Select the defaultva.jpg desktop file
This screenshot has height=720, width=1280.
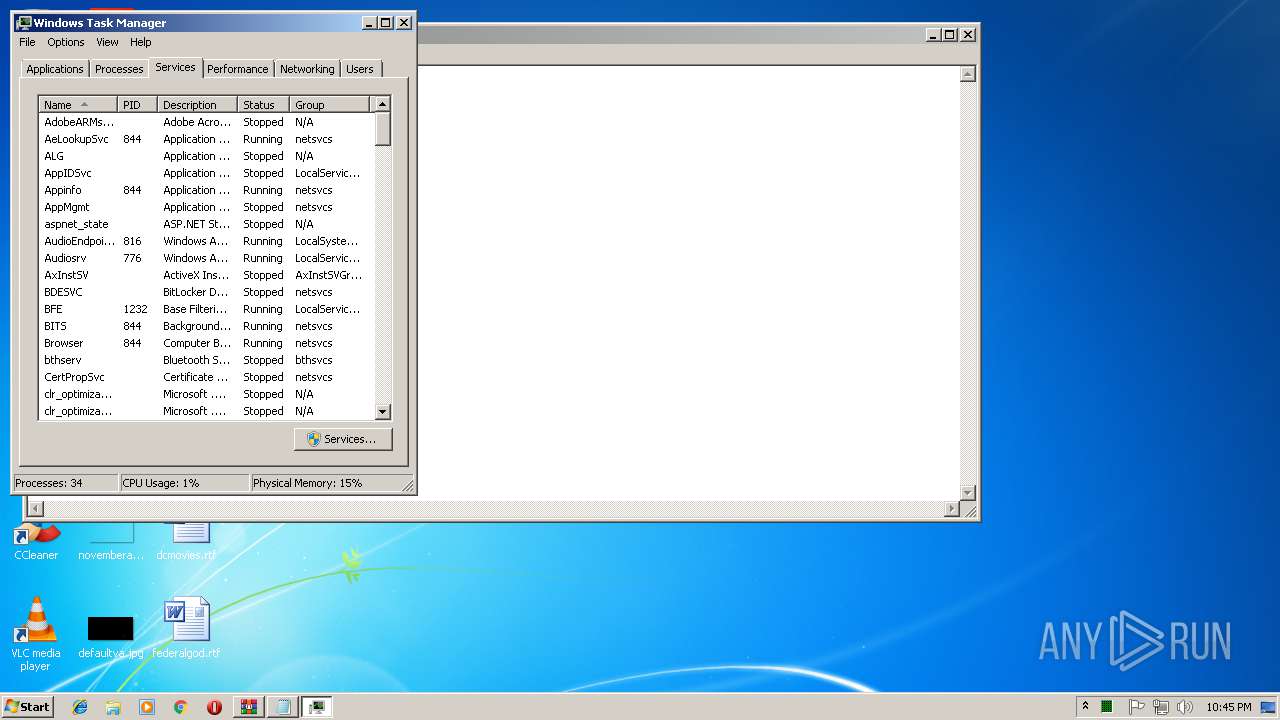(110, 637)
